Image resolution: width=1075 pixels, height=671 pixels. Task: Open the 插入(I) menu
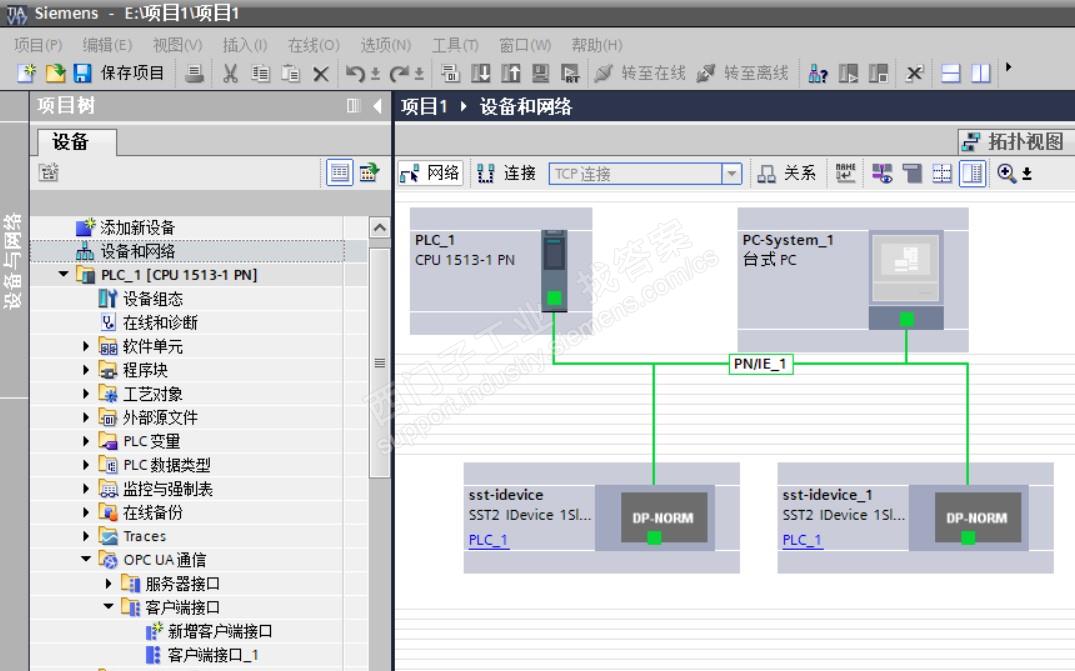pos(245,45)
